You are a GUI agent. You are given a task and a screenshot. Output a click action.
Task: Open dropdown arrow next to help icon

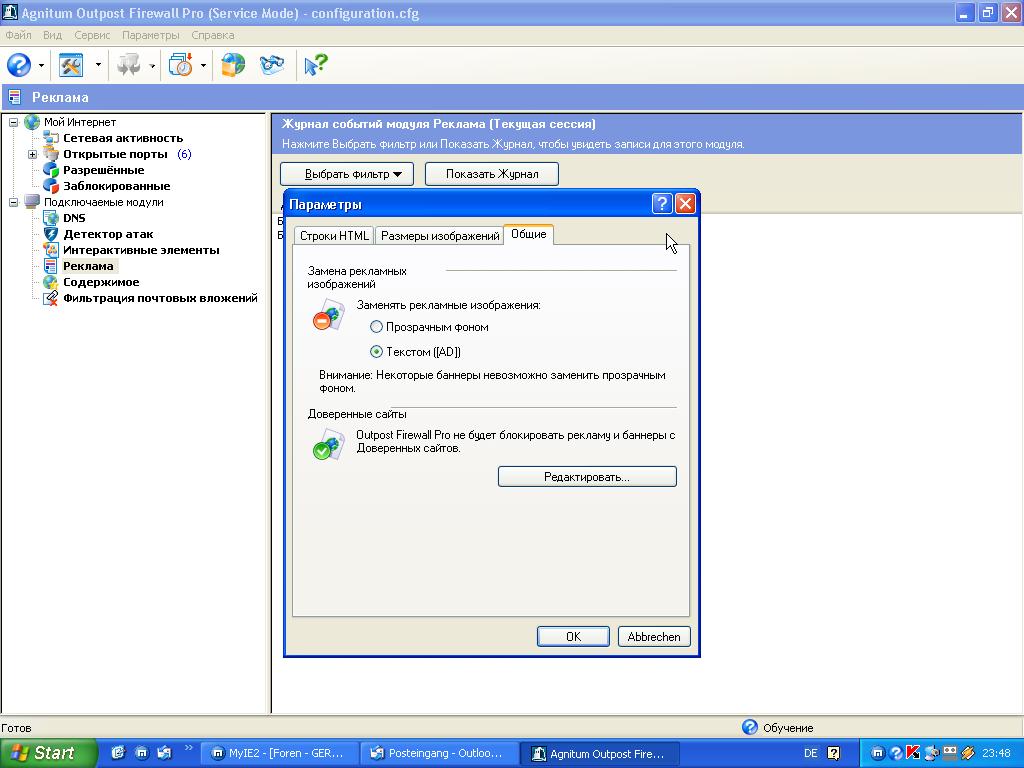(x=41, y=65)
